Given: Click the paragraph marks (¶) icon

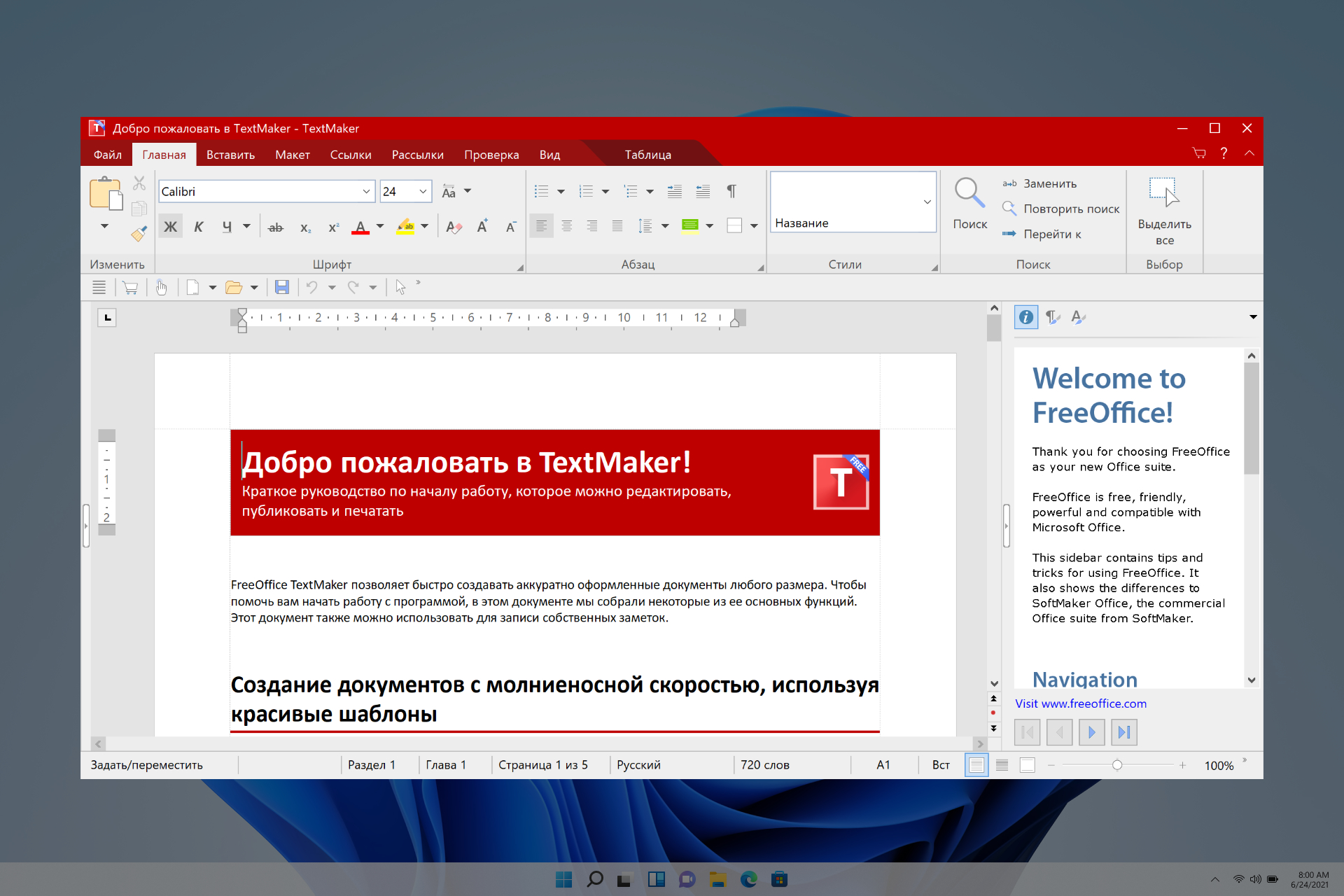Looking at the screenshot, I should pyautogui.click(x=731, y=191).
